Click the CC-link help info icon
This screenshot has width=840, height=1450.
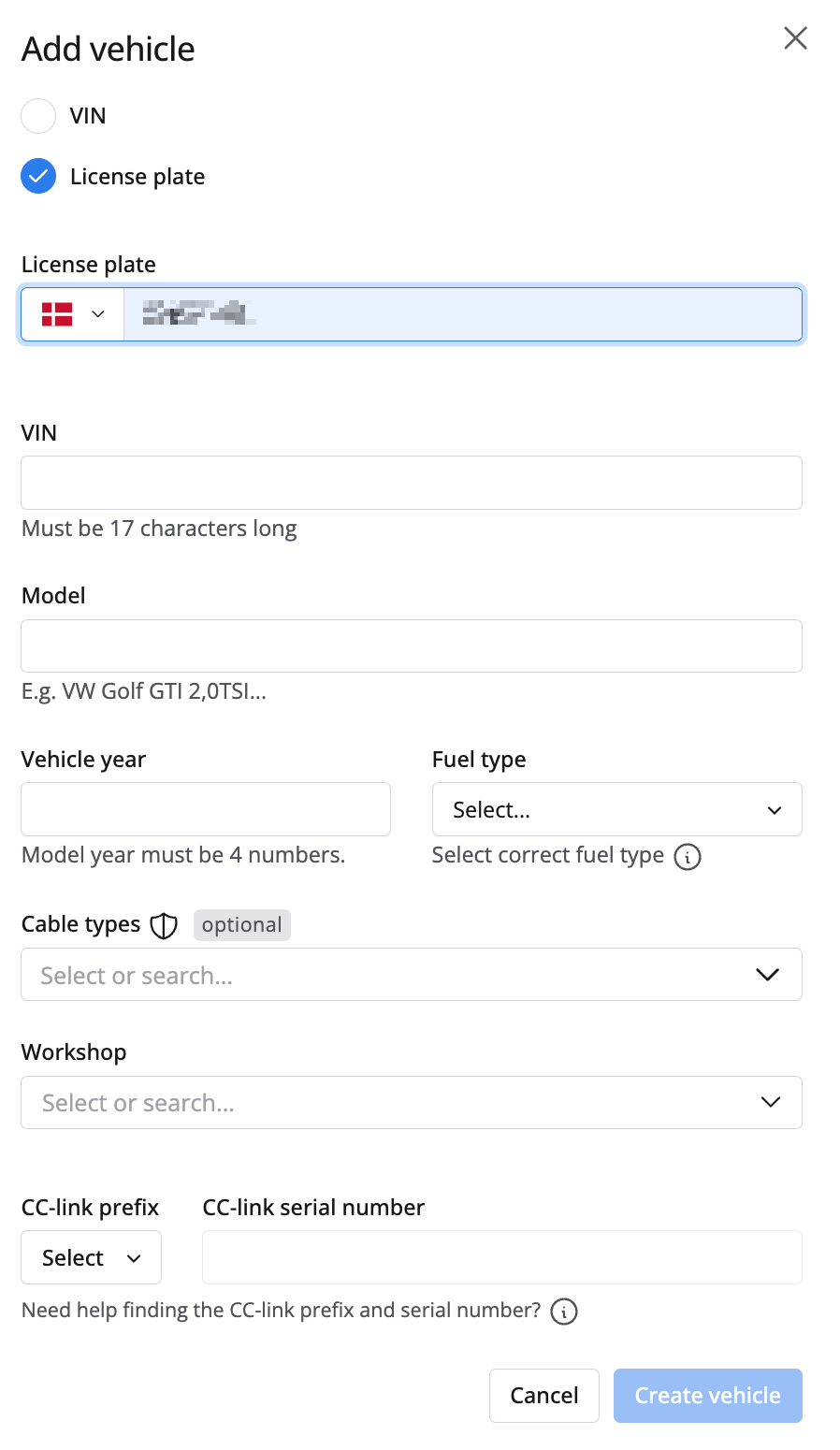pos(563,1312)
